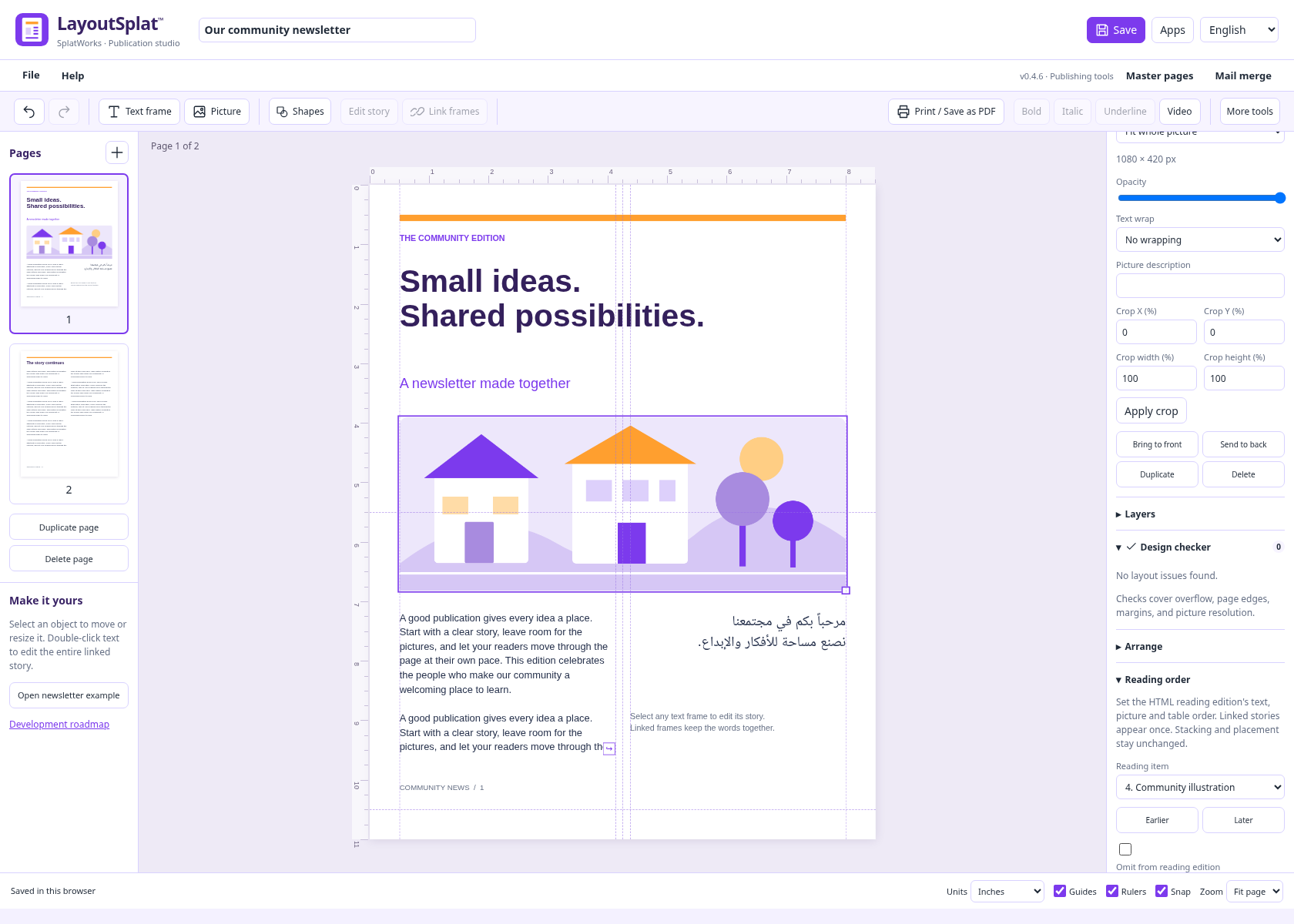
Task: Open the Reading item dropdown
Action: pos(1200,787)
